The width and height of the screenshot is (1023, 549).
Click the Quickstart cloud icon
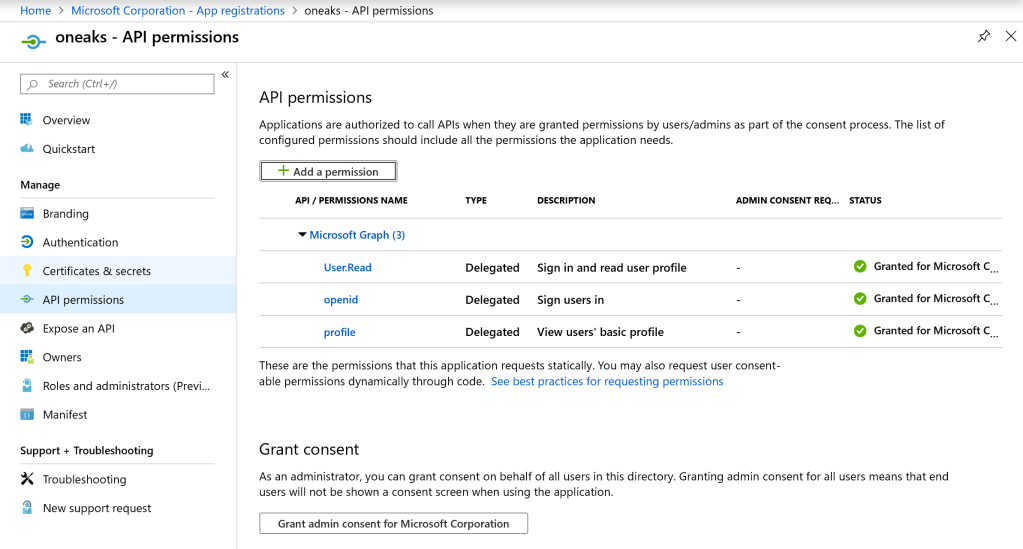pyautogui.click(x=27, y=149)
